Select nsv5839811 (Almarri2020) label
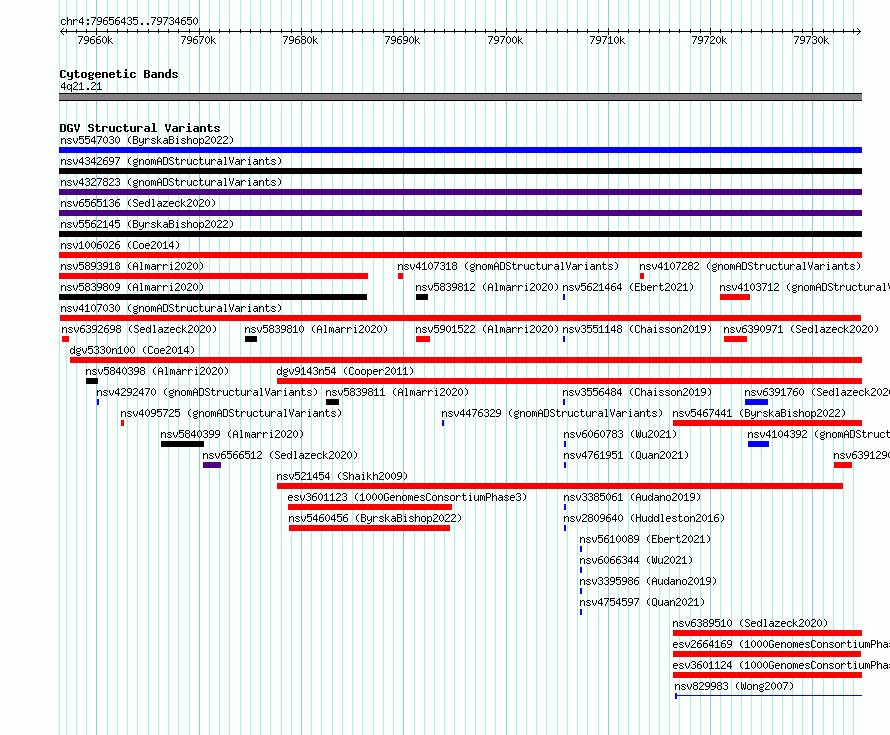890x735 pixels. [397, 392]
